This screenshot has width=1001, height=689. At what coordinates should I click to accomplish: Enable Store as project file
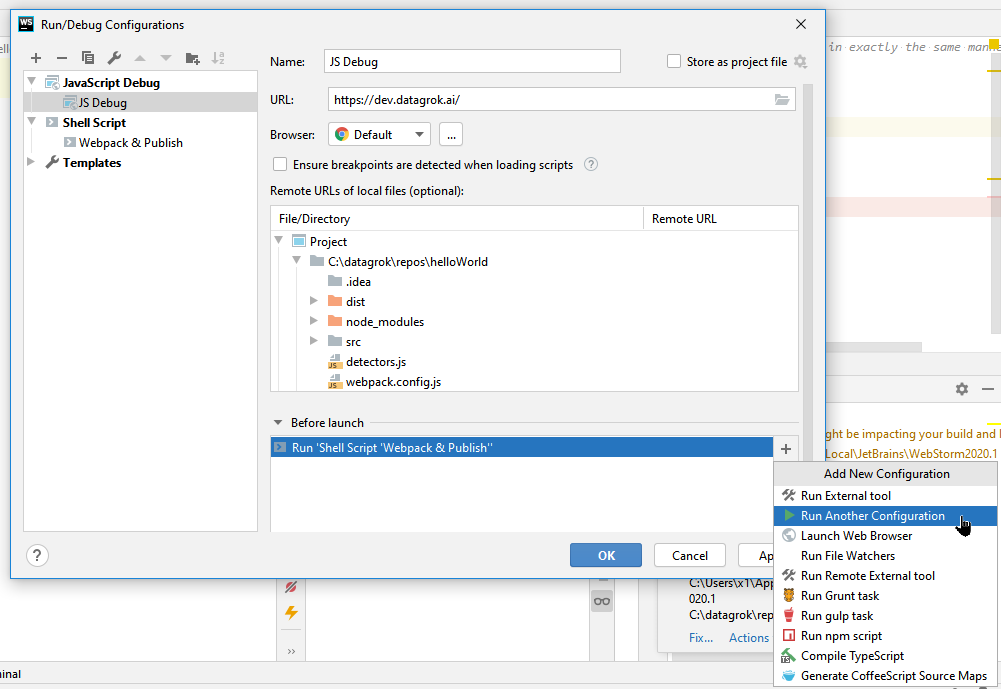675,61
